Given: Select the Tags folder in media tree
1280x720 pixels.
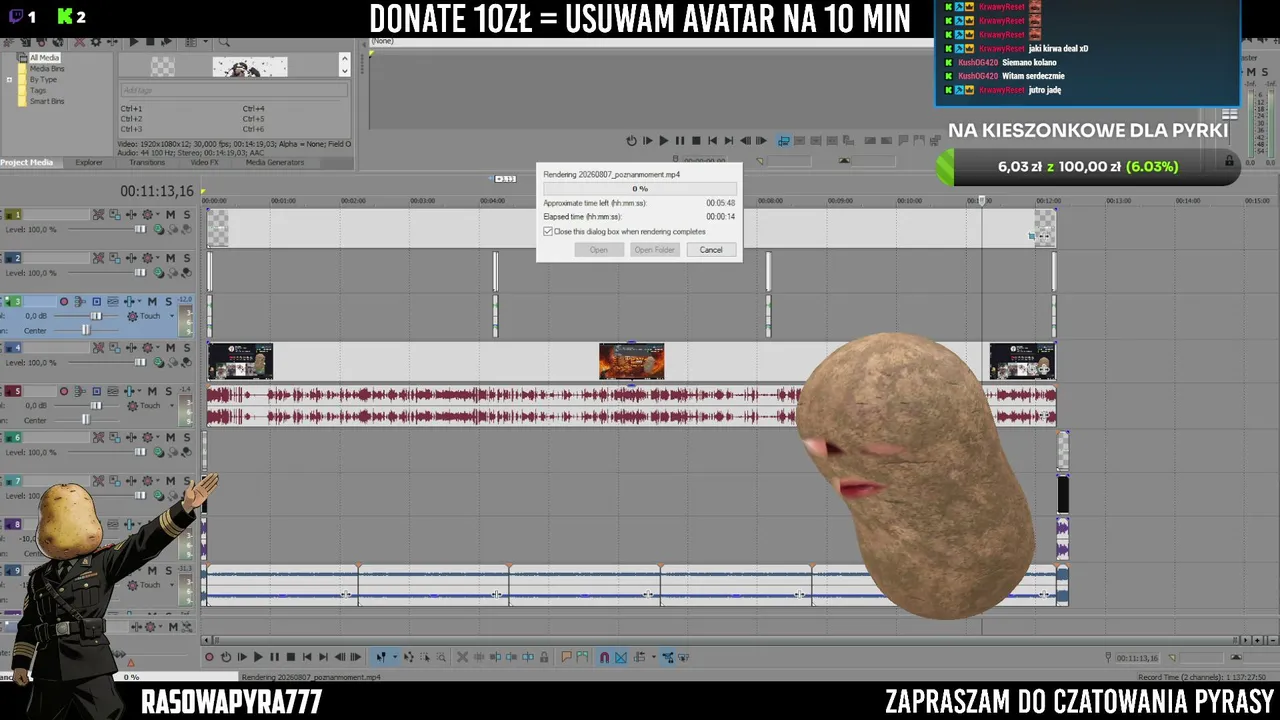Looking at the screenshot, I should coord(37,91).
